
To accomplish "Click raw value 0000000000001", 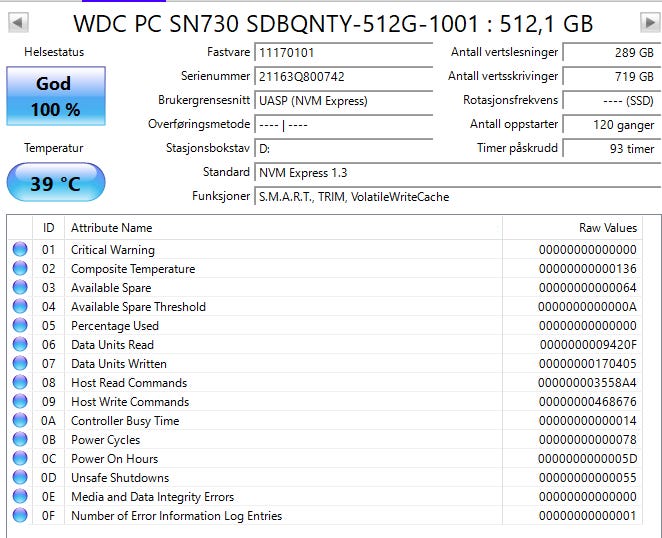I will [x=588, y=516].
